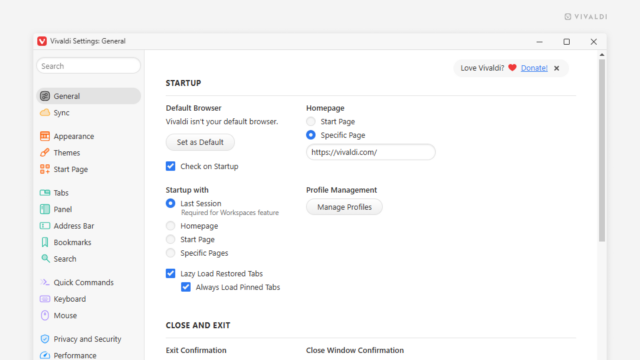Select Start Page as Homepage option
Image resolution: width=640 pixels, height=360 pixels.
[x=311, y=121]
